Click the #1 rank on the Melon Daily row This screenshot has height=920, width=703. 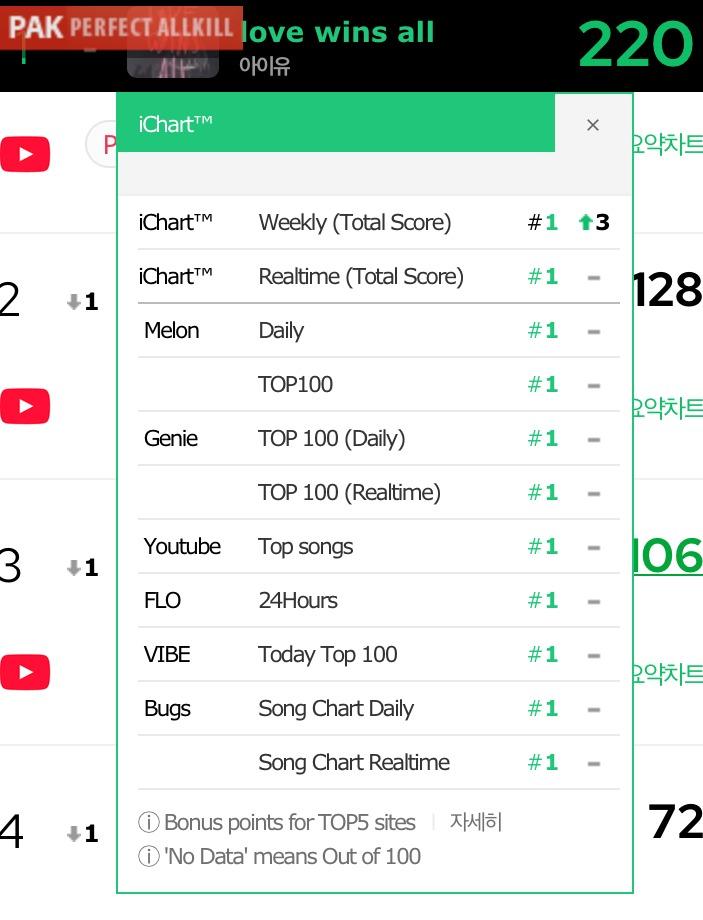coord(542,331)
